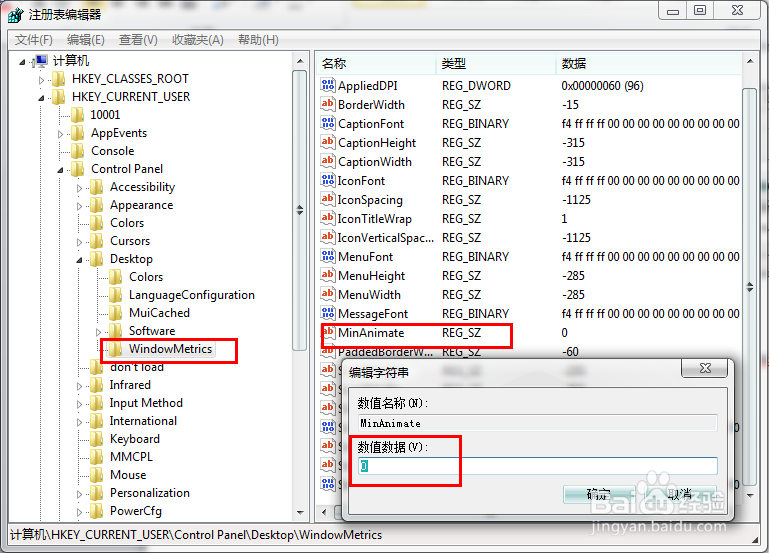Viewport: 769px width, 553px height.
Task: Click the value list left scroll arrow
Action: click(324, 513)
